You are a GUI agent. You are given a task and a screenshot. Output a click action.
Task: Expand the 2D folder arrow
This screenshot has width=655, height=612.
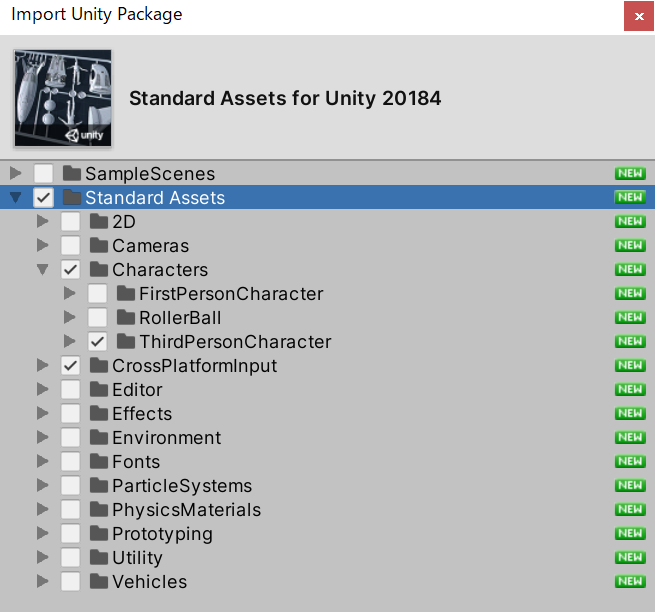pos(42,221)
